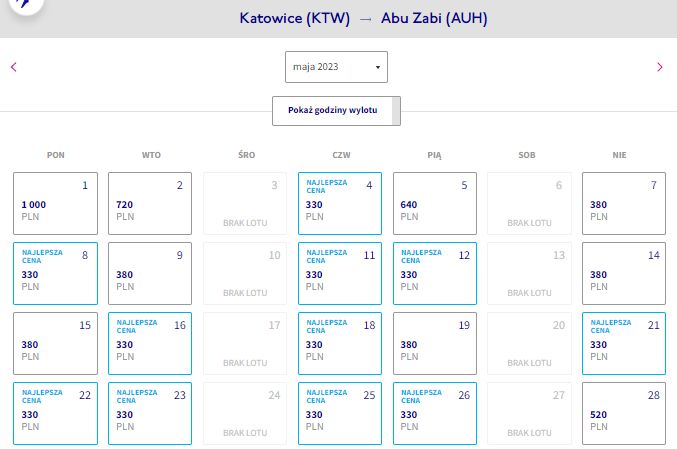Pick Sunday May 21 best price
Screen dimensions: 677x449
click(x=624, y=343)
